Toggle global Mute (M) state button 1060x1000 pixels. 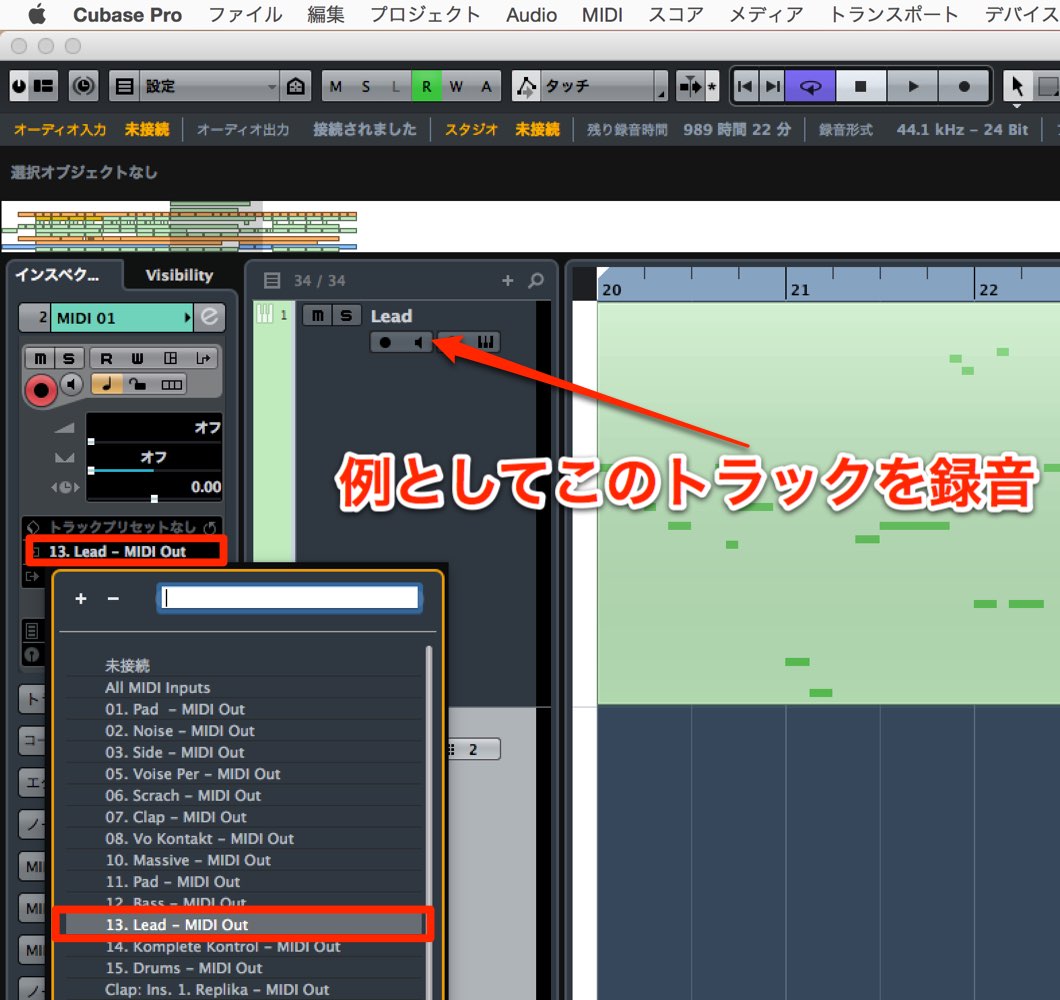tap(336, 86)
